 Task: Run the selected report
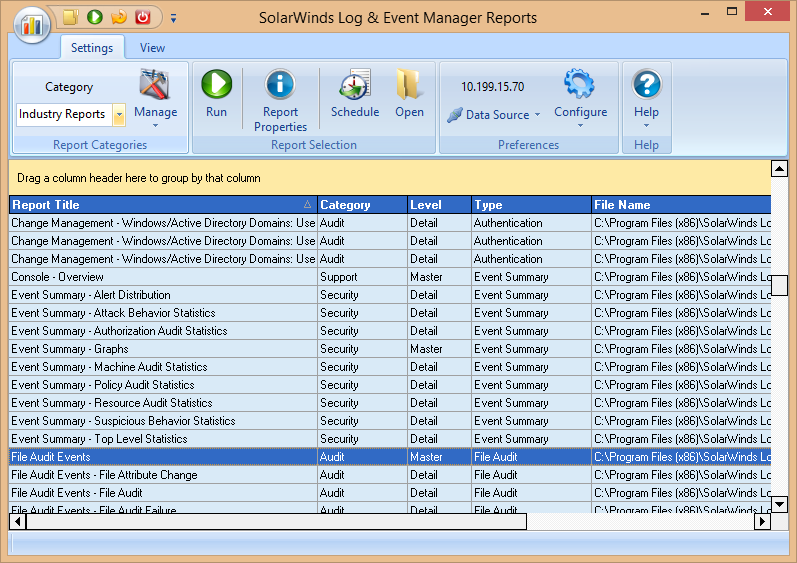point(217,94)
